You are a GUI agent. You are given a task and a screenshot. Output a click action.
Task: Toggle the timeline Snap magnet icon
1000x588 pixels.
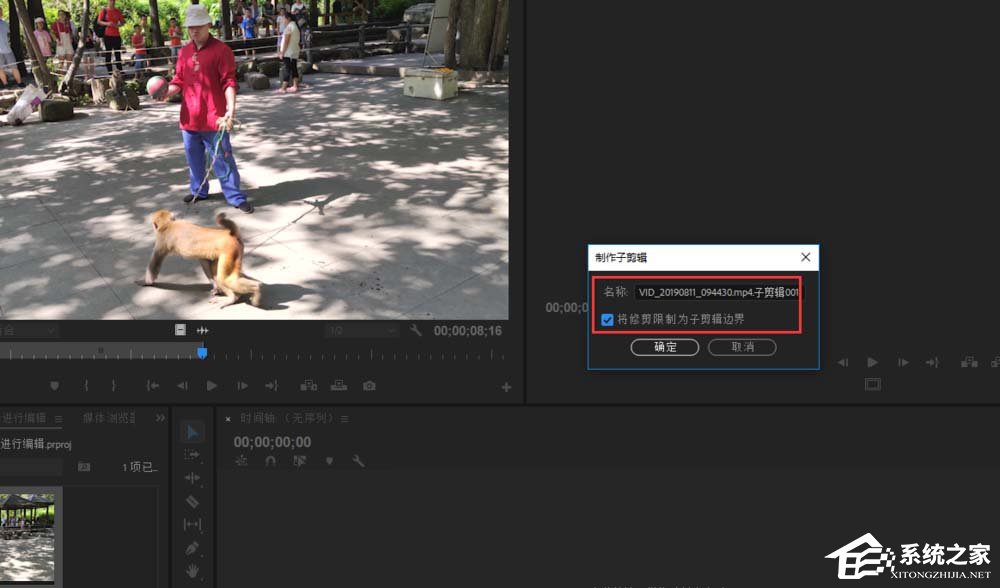pyautogui.click(x=270, y=461)
